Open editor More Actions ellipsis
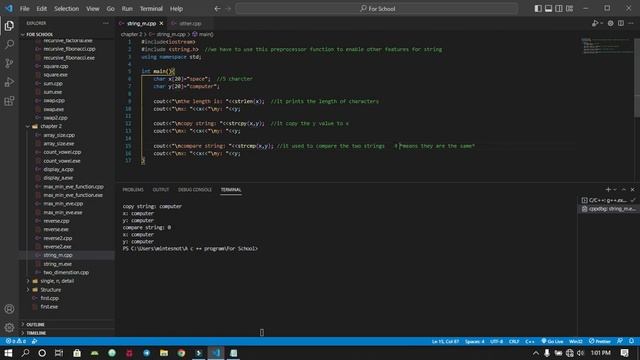Image resolution: width=640 pixels, height=360 pixels. 631,23
